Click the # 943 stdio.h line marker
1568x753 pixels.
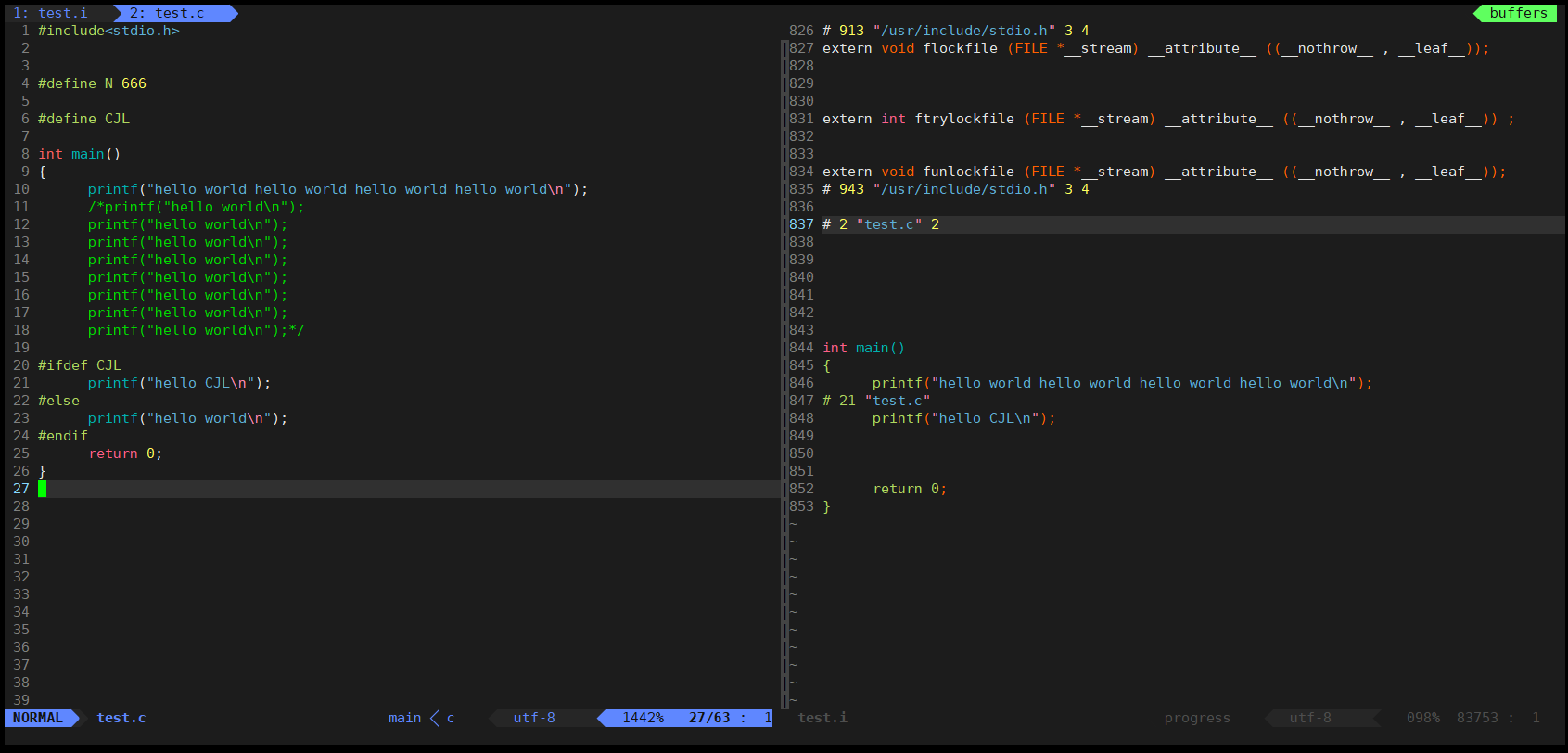(956, 189)
